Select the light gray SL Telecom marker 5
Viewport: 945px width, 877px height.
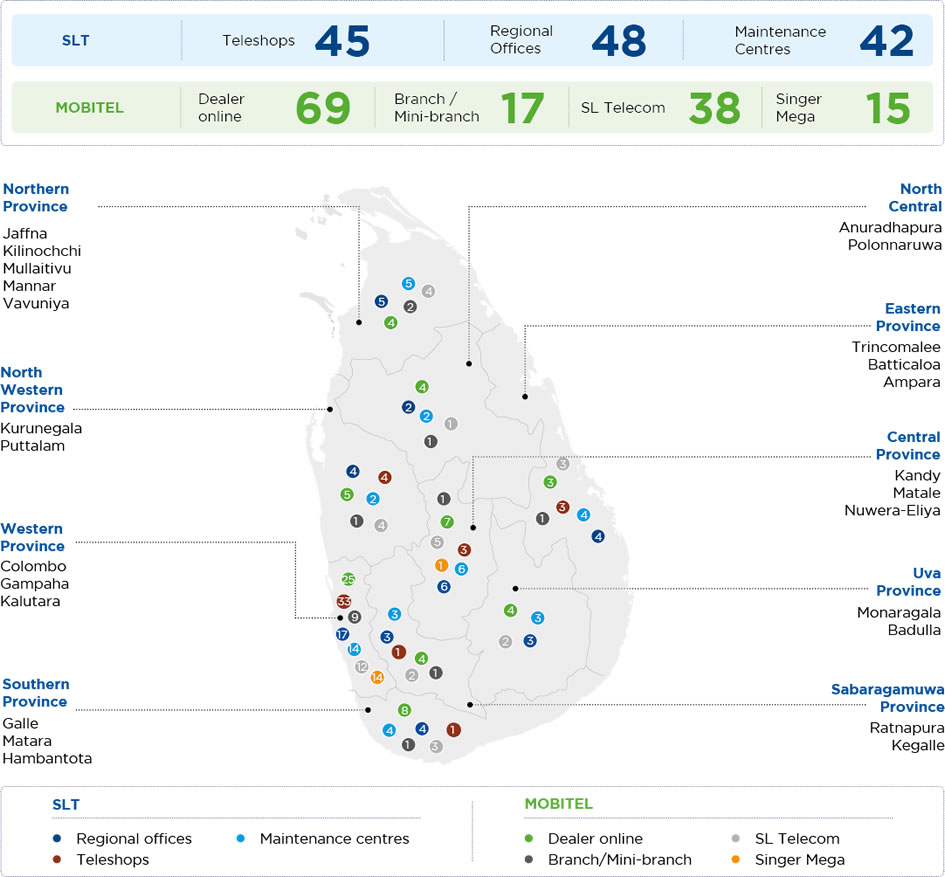tap(437, 542)
